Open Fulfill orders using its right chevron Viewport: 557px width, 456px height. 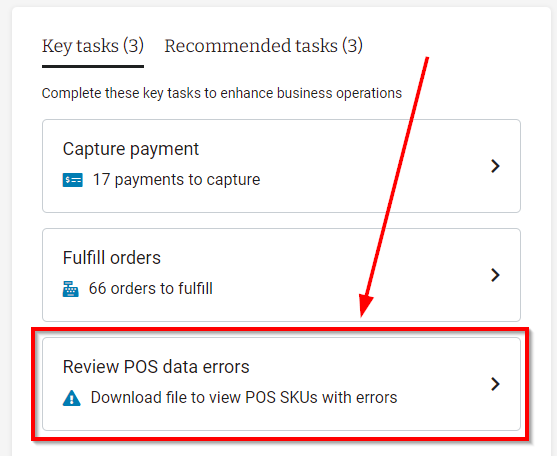point(495,275)
